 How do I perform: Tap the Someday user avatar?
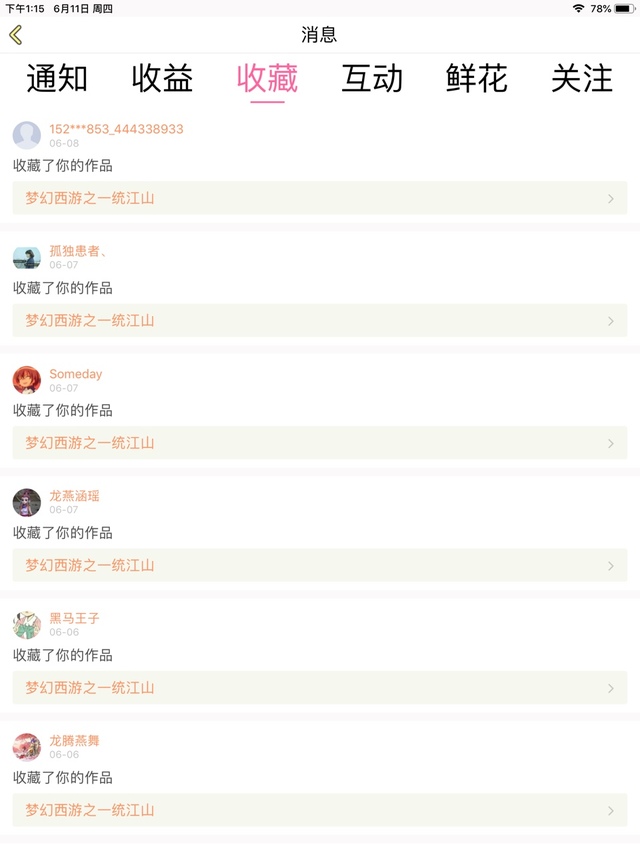click(27, 380)
